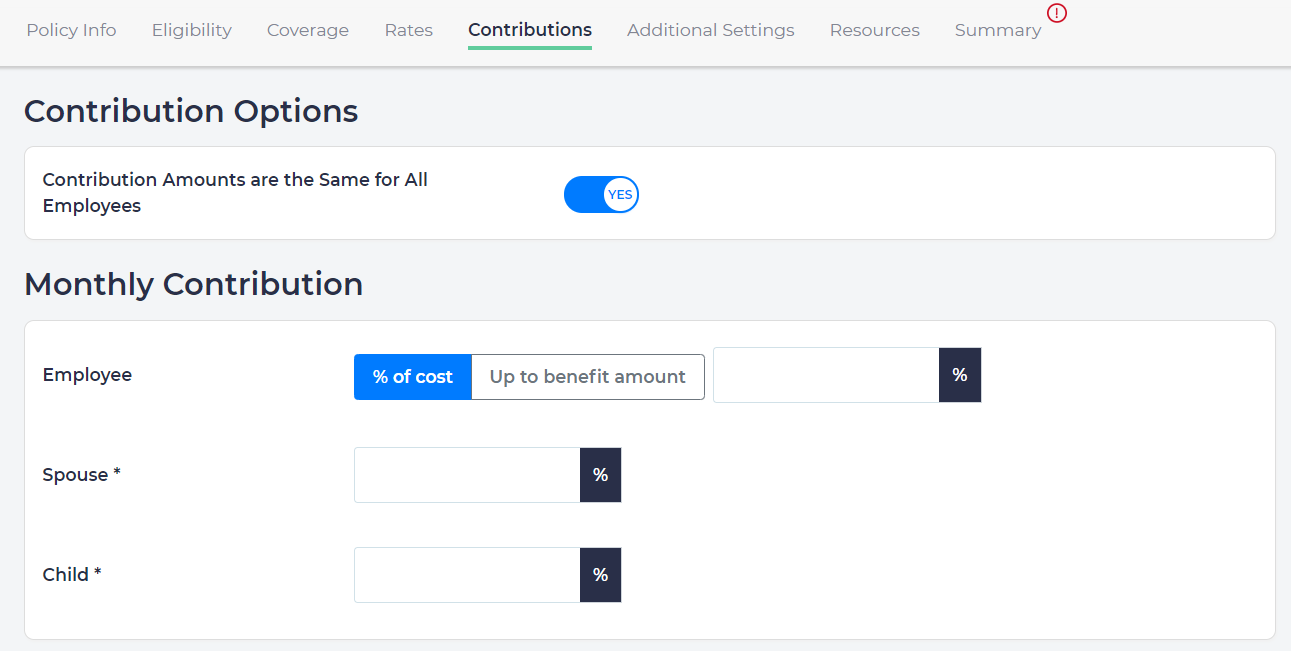Open the Policy Info tab
1291x651 pixels.
click(x=71, y=30)
